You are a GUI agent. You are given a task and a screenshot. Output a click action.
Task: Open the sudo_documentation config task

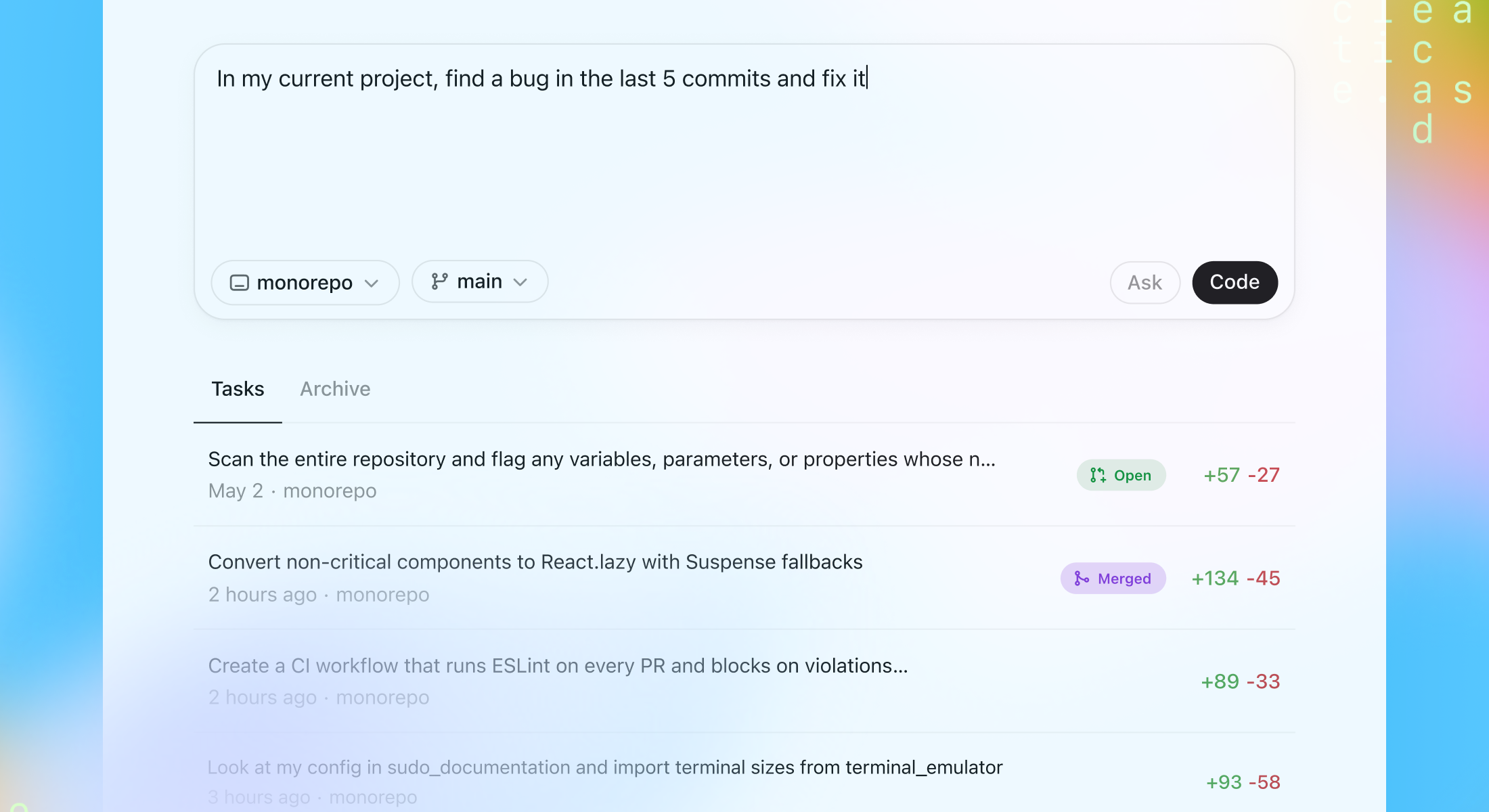click(744, 773)
